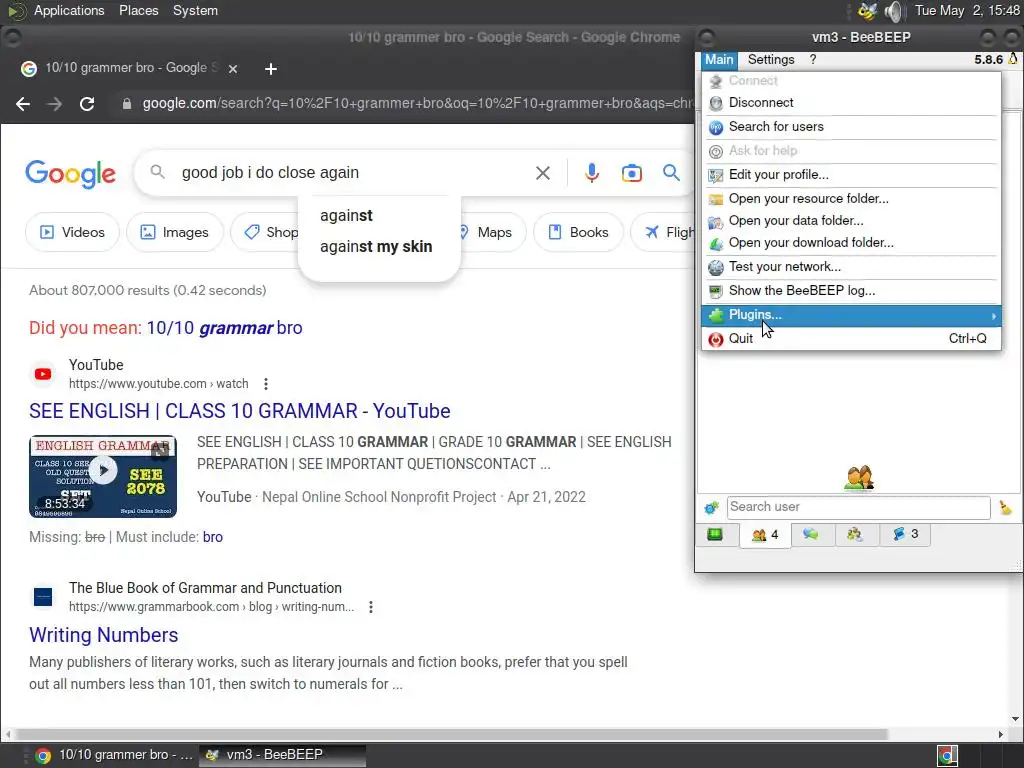Viewport: 1024px width, 768px height.
Task: Click the Blue Book site favicon
Action: click(x=43, y=598)
